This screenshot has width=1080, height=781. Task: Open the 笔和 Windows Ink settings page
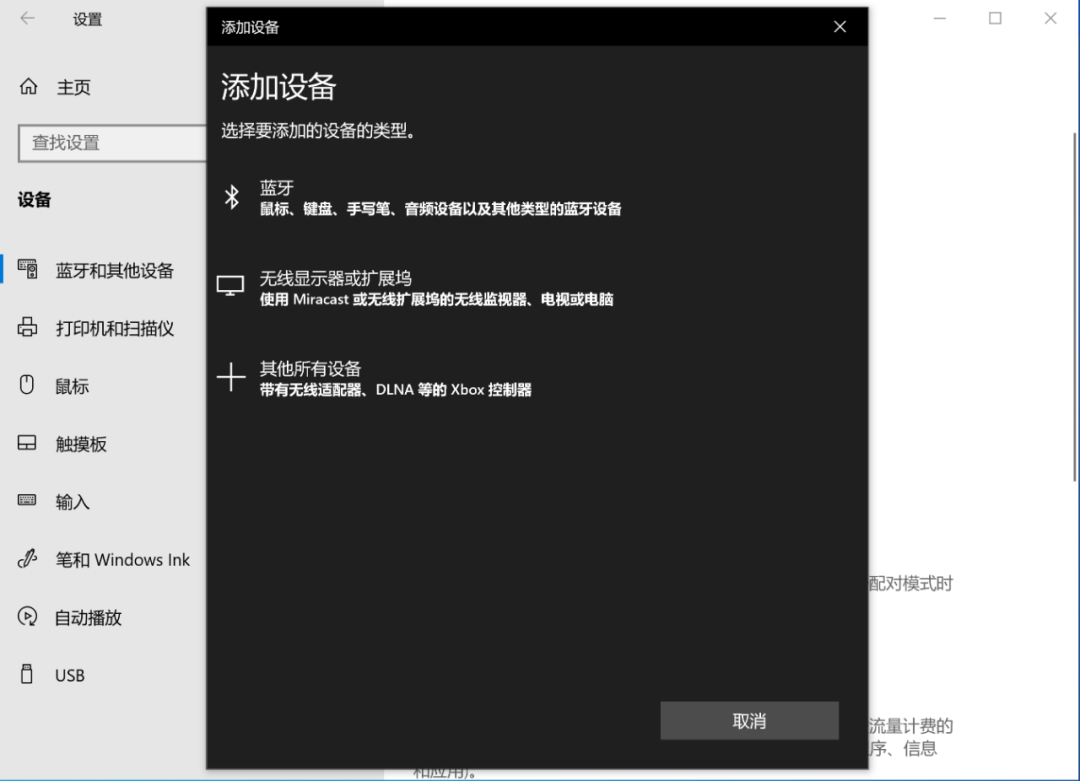(103, 559)
